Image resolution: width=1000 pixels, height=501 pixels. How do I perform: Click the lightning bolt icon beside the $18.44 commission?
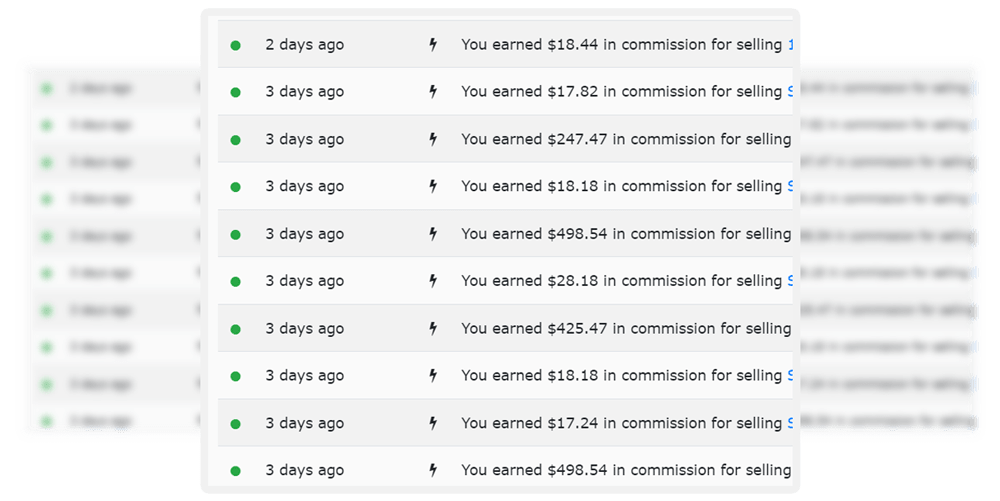coord(433,45)
